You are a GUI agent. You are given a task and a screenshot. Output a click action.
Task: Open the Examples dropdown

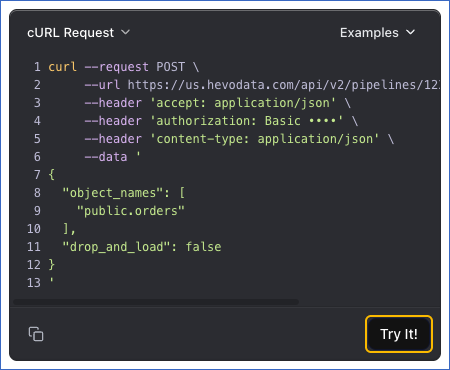[x=377, y=33]
